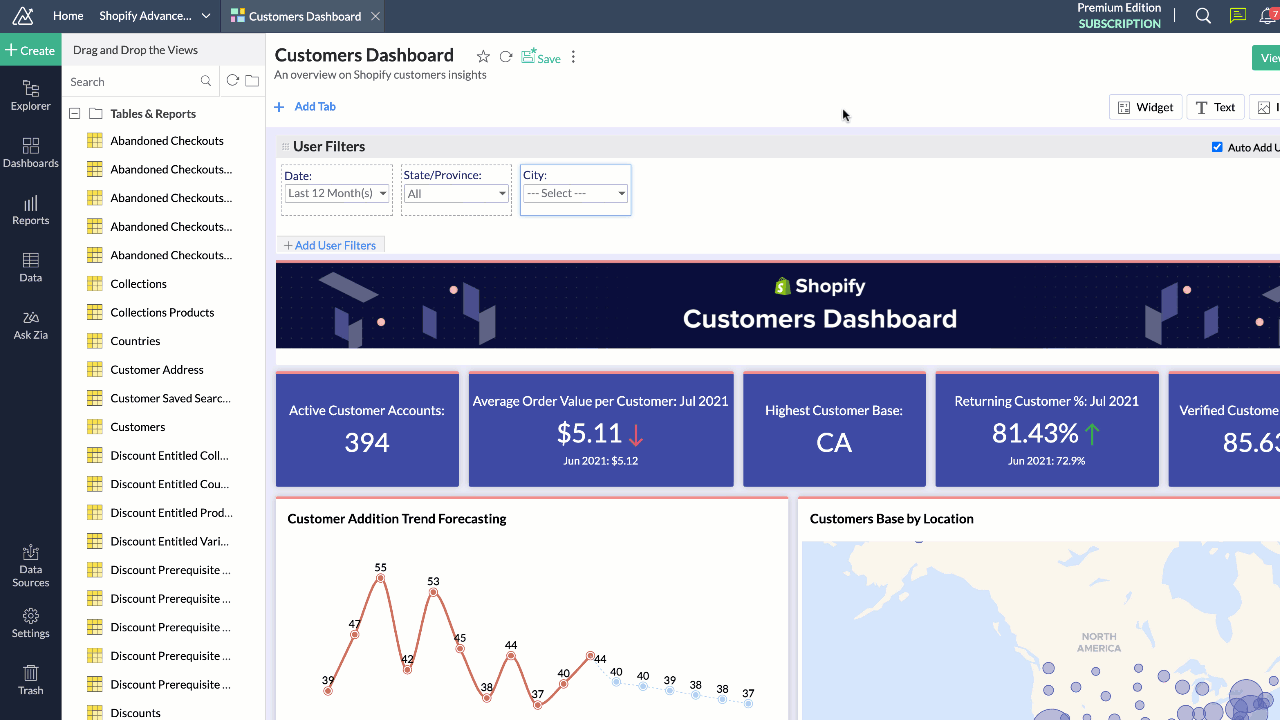Viewport: 1280px width, 720px height.
Task: Click the refresh icon beside dashboard title
Action: (x=506, y=58)
